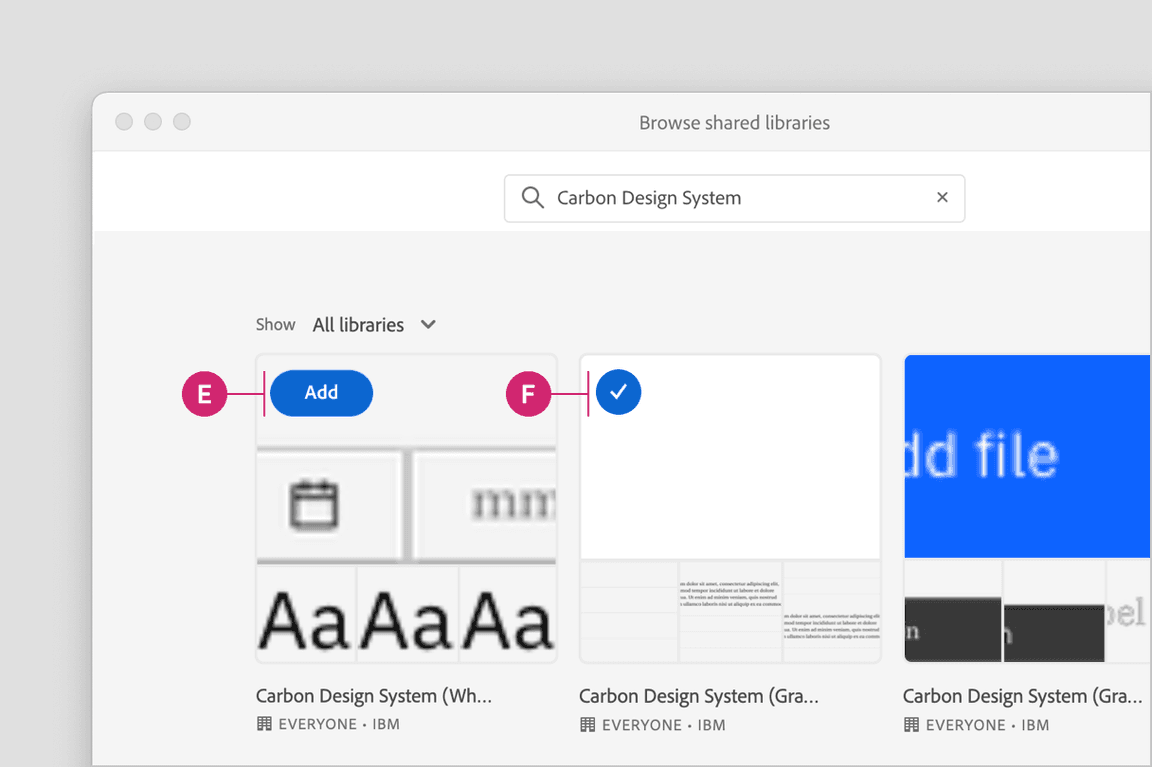Click the magnifying glass search icon
1152x767 pixels.
click(x=533, y=197)
